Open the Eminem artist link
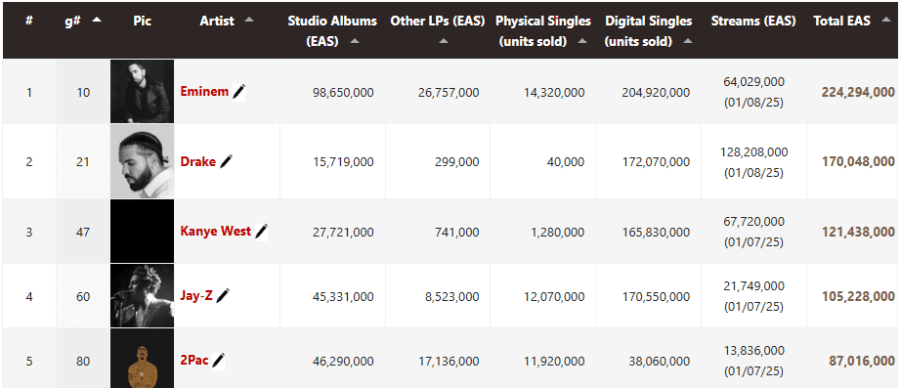 coord(204,92)
